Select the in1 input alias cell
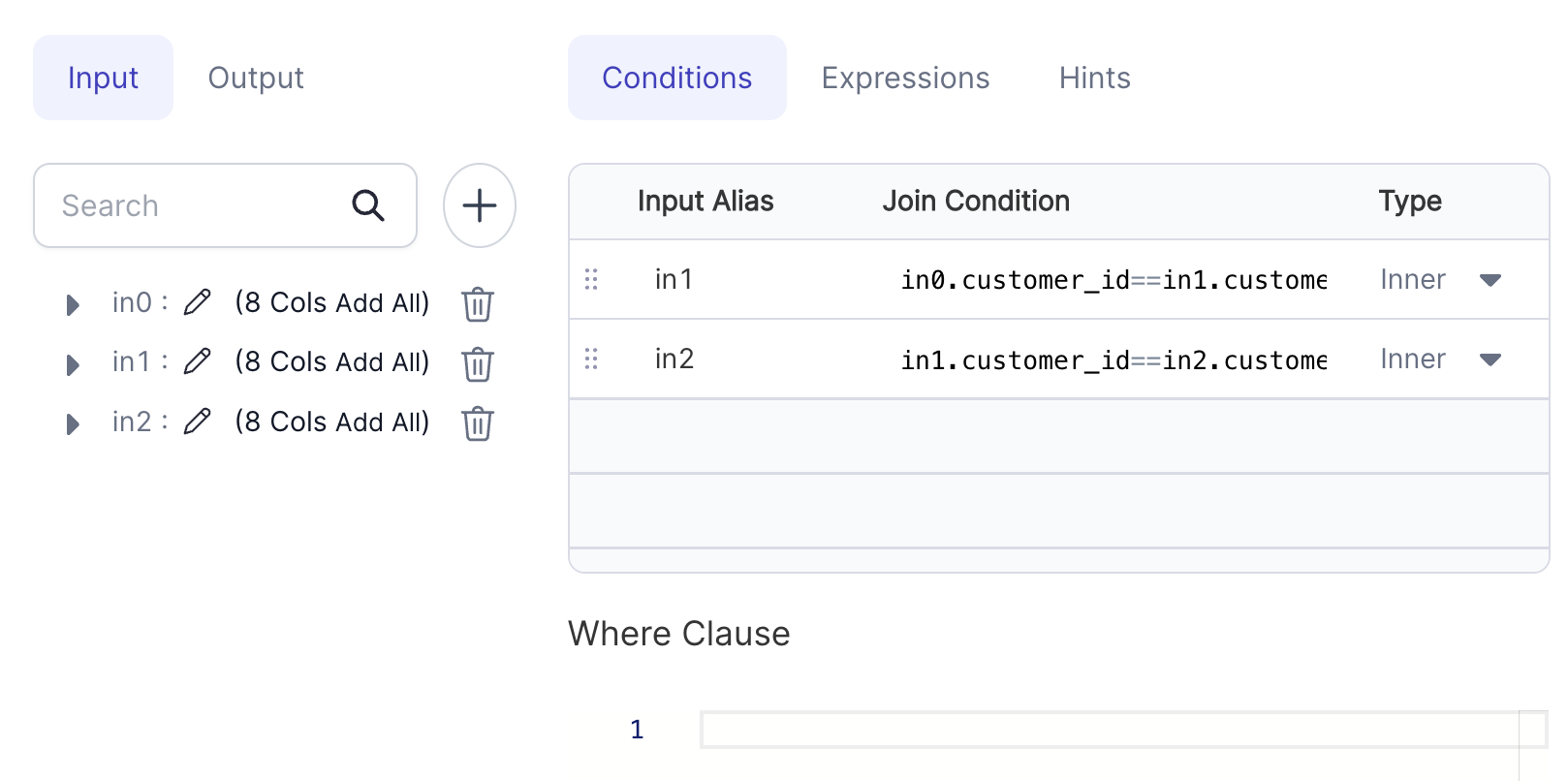The width and height of the screenshot is (1568, 781). 674,279
